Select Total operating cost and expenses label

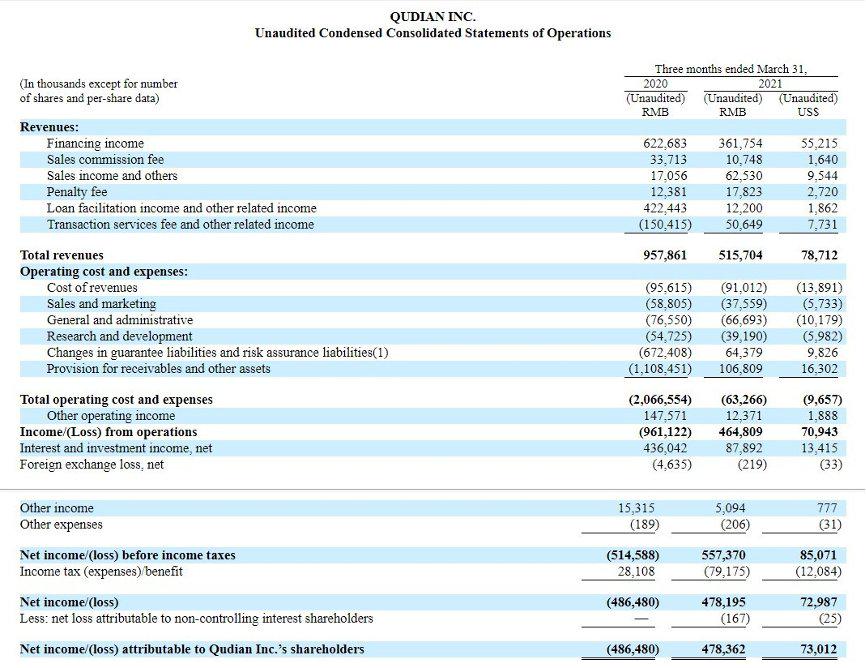pos(116,399)
